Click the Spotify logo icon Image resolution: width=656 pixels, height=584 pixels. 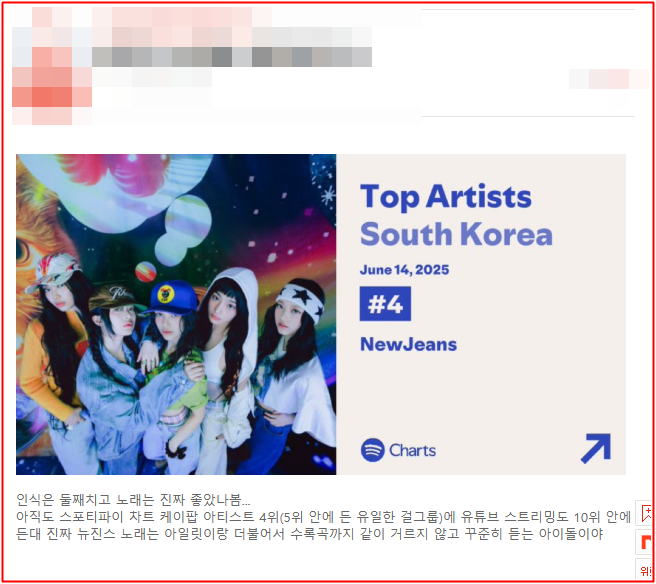[x=372, y=450]
